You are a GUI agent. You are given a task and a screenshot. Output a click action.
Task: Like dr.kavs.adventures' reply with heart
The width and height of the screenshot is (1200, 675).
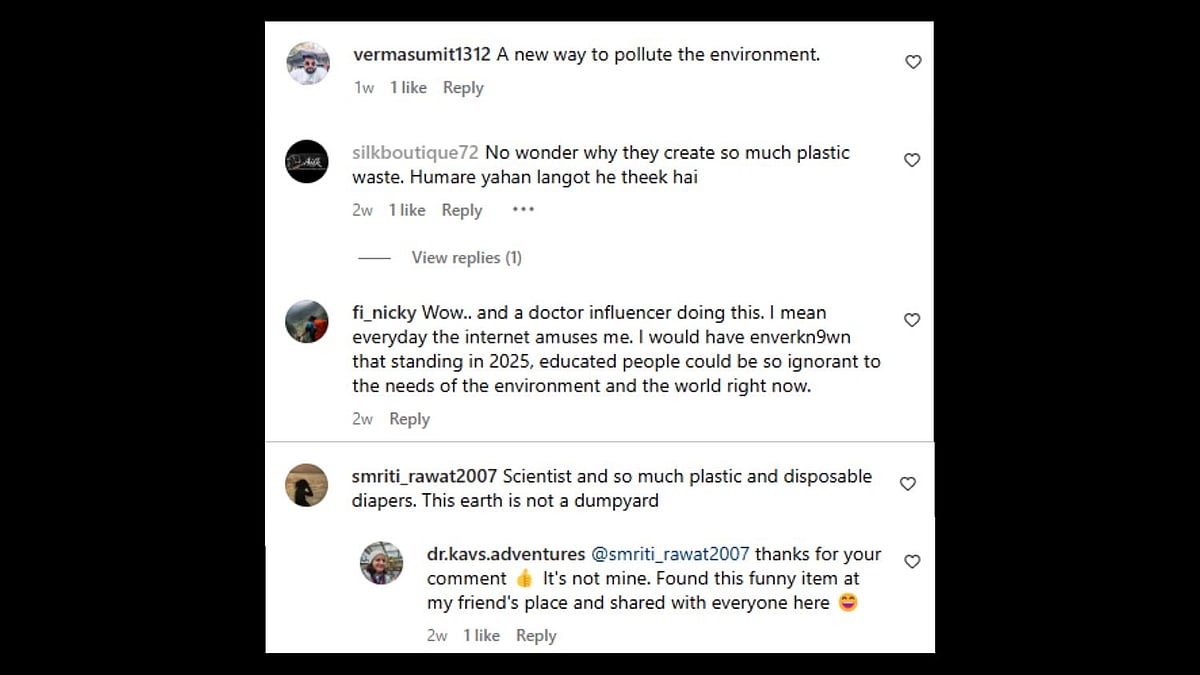coord(912,562)
